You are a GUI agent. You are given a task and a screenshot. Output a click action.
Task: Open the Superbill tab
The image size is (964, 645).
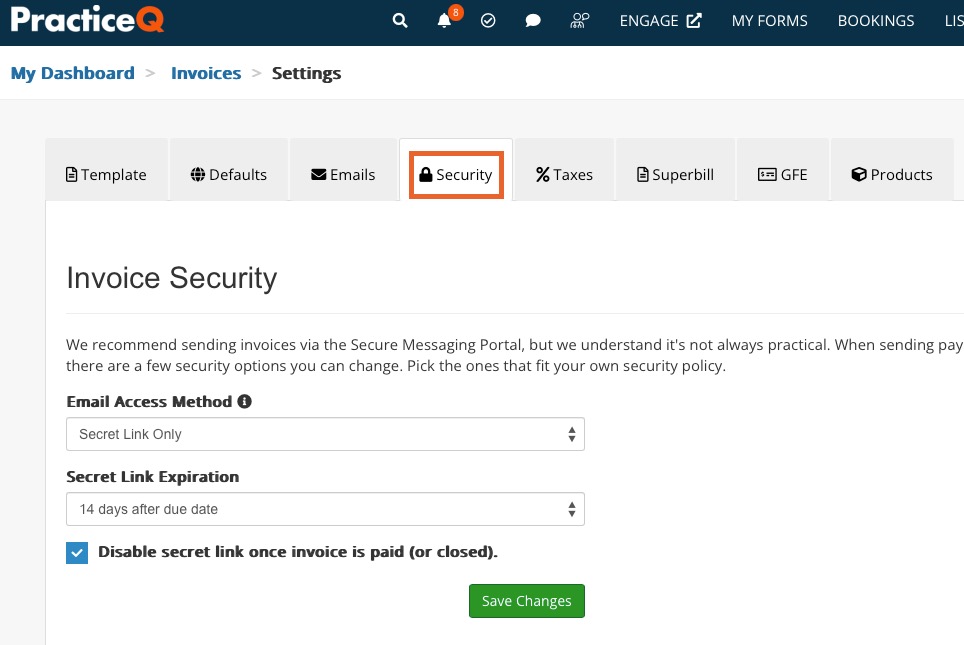(675, 175)
